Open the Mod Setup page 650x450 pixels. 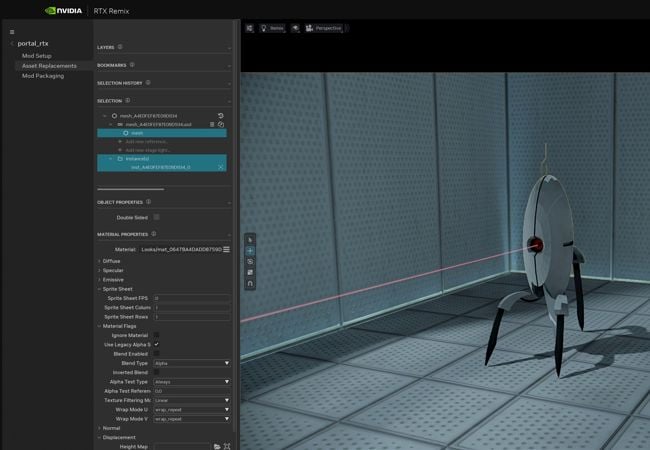[x=36, y=56]
